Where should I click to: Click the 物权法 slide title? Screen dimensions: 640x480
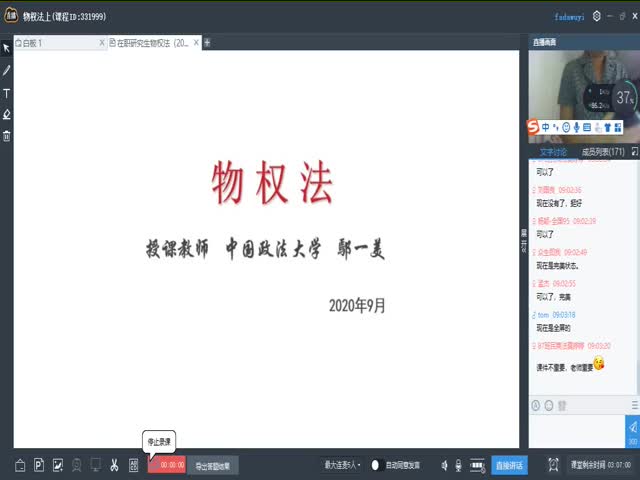[x=272, y=182]
